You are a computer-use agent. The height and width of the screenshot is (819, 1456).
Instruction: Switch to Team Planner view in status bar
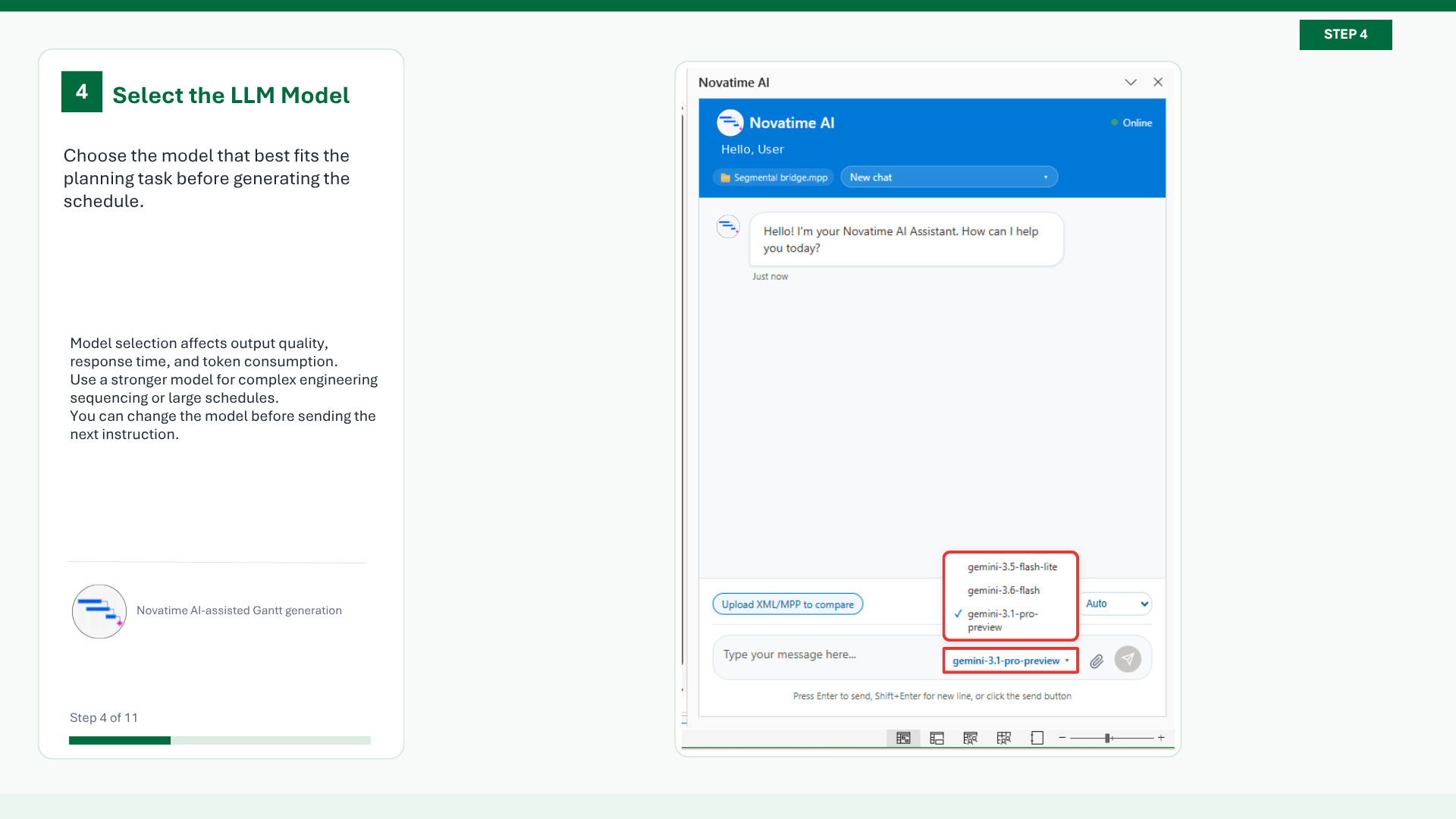tap(970, 738)
